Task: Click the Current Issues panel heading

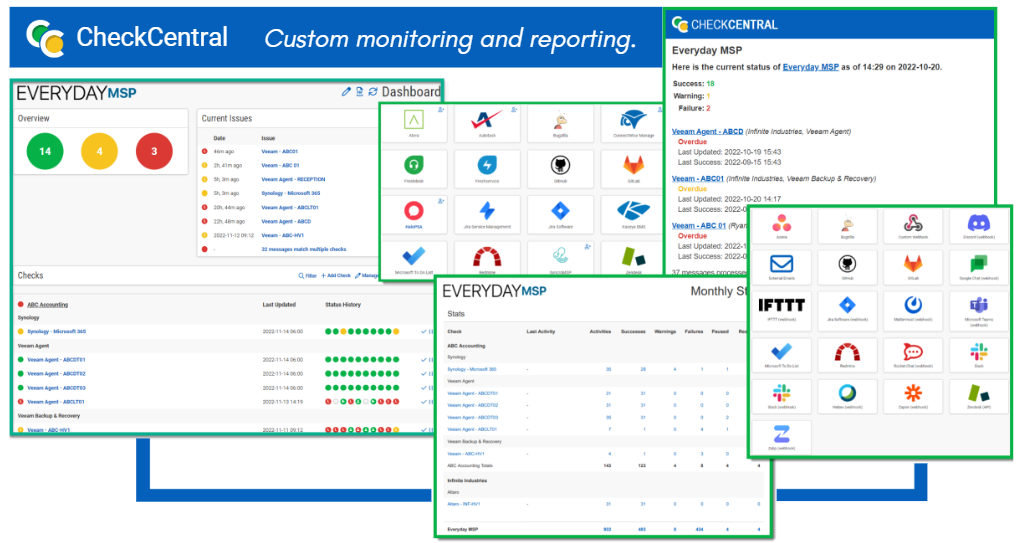Action: [227, 118]
